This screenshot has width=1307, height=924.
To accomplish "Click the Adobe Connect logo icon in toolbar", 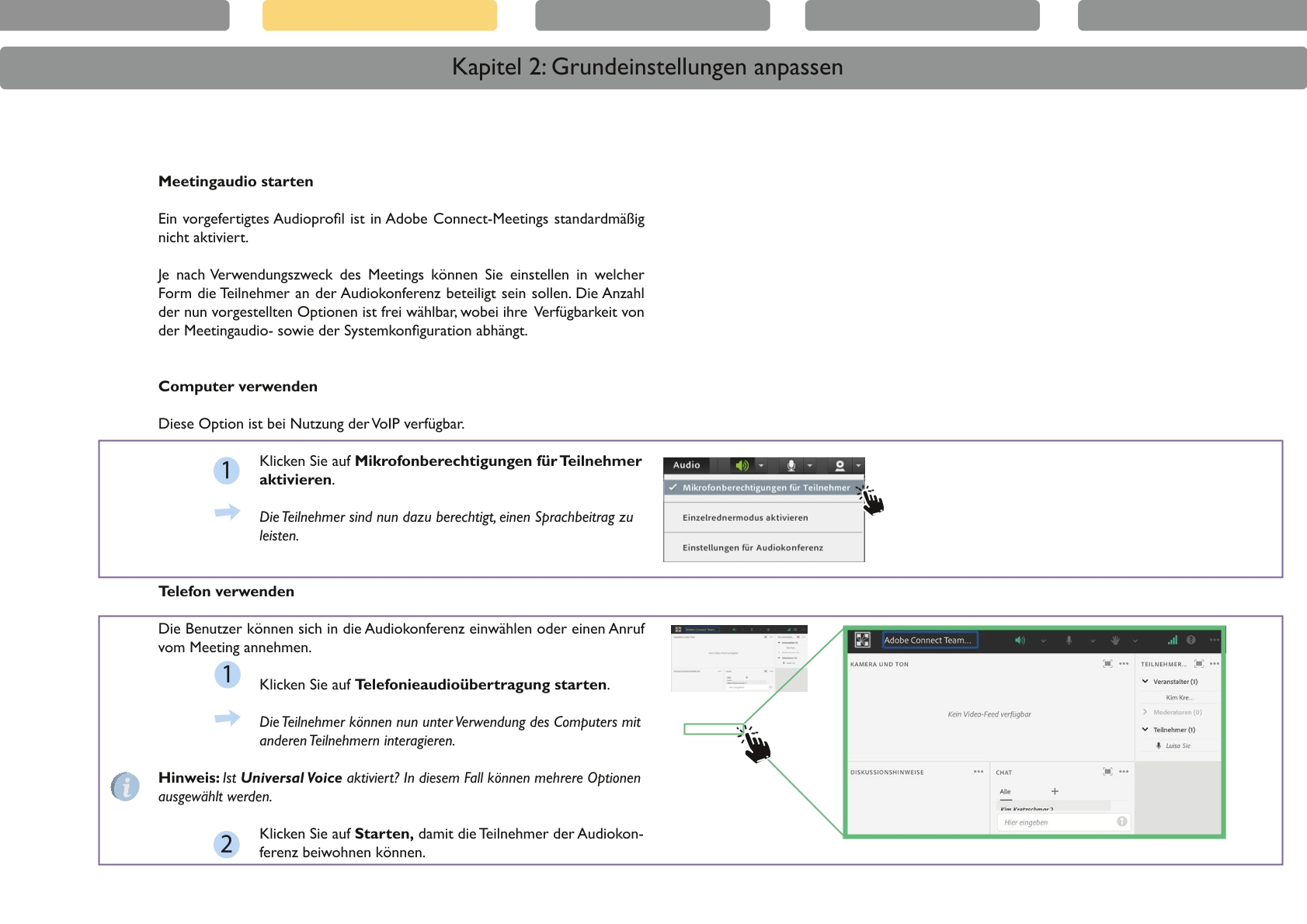I will coord(862,640).
